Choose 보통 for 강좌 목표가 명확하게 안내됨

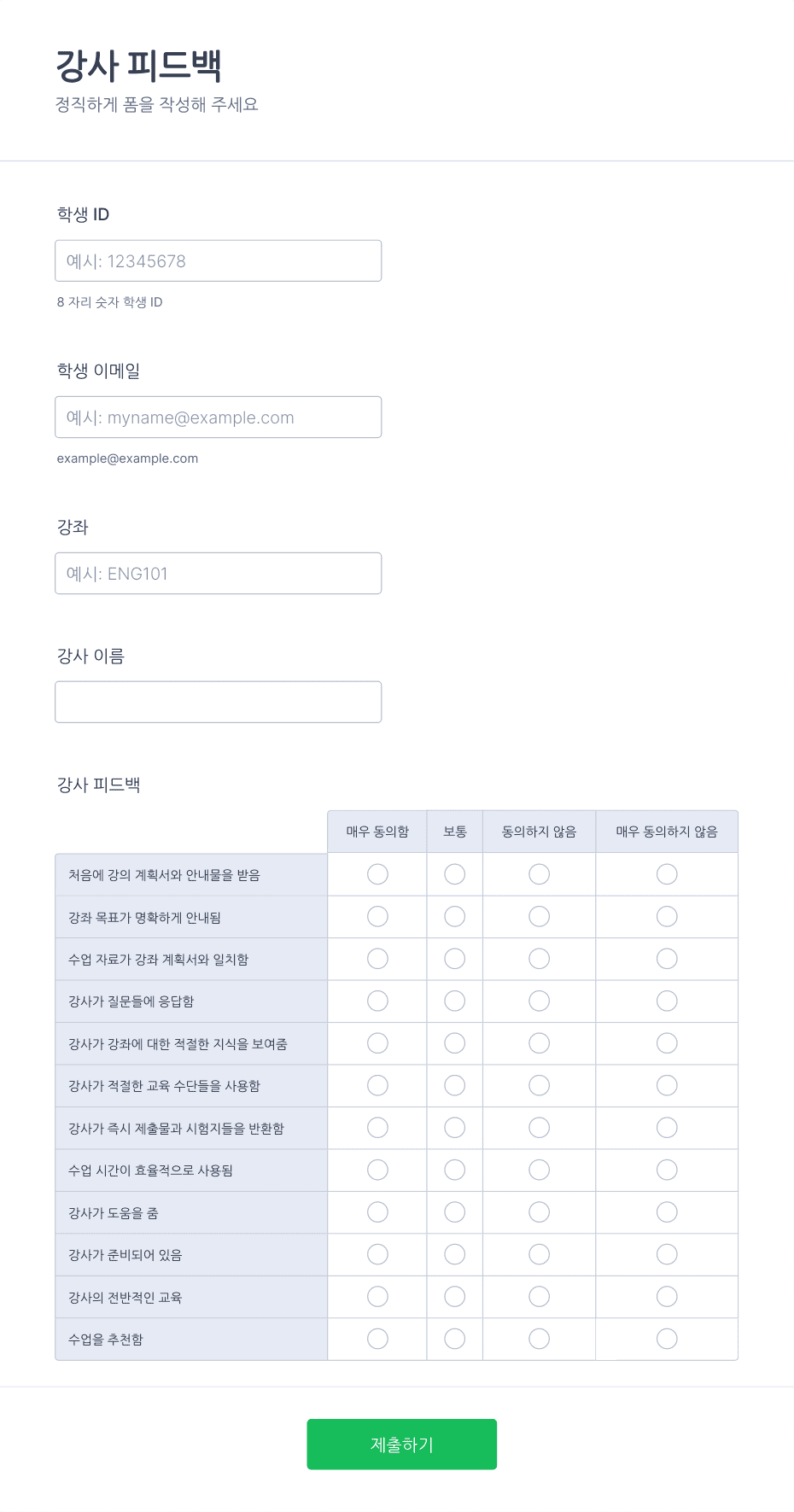455,917
